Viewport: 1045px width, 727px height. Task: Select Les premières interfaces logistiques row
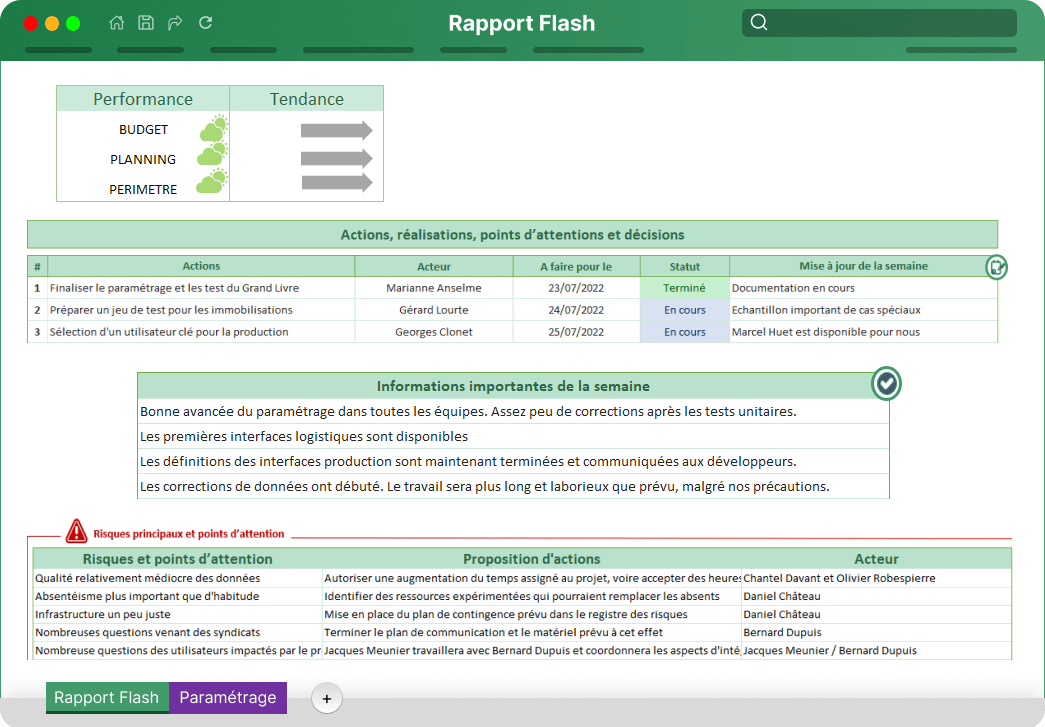(x=513, y=436)
